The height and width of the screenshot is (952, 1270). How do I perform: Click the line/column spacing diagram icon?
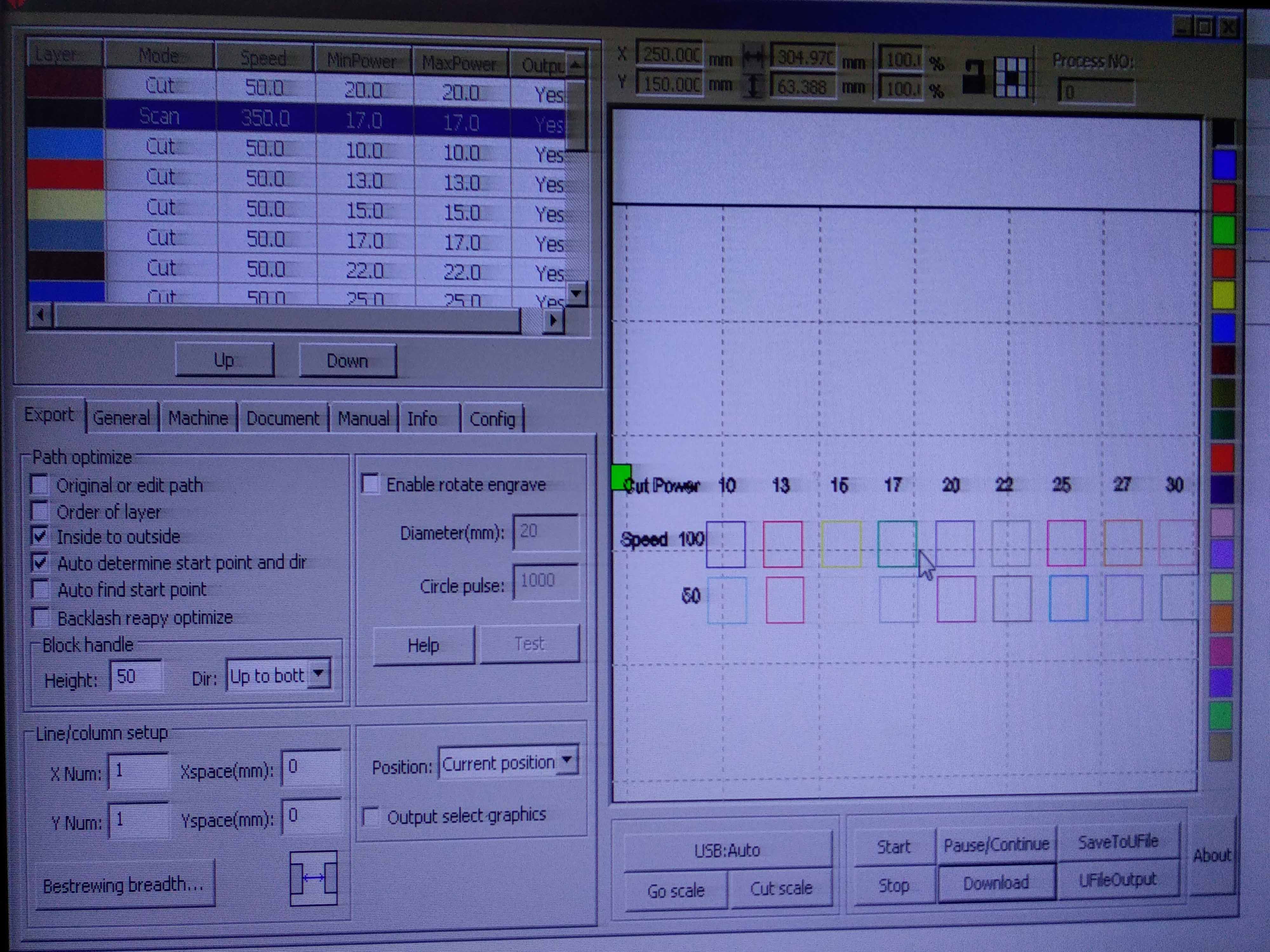pyautogui.click(x=313, y=878)
